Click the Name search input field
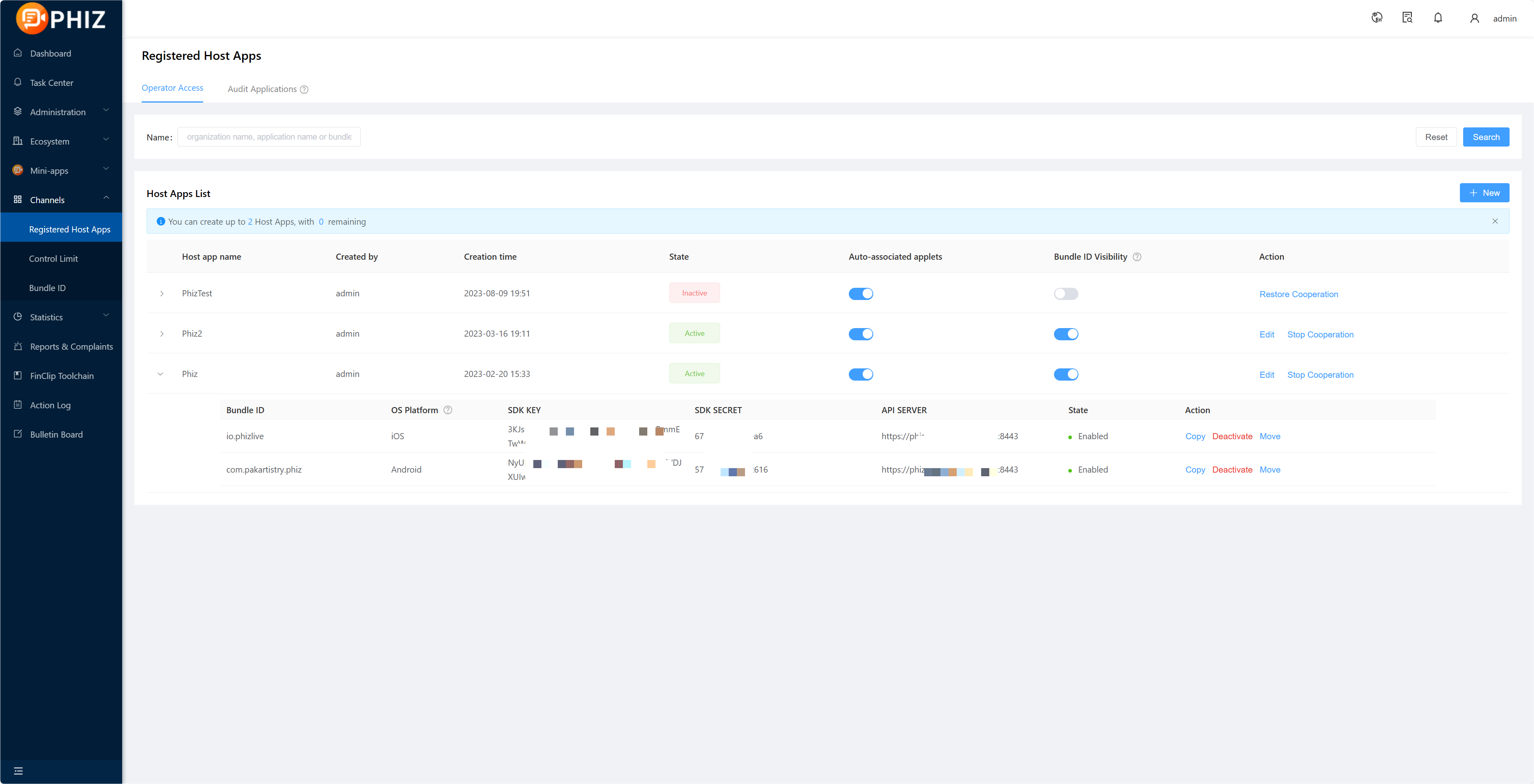Image resolution: width=1534 pixels, height=784 pixels. coord(269,137)
